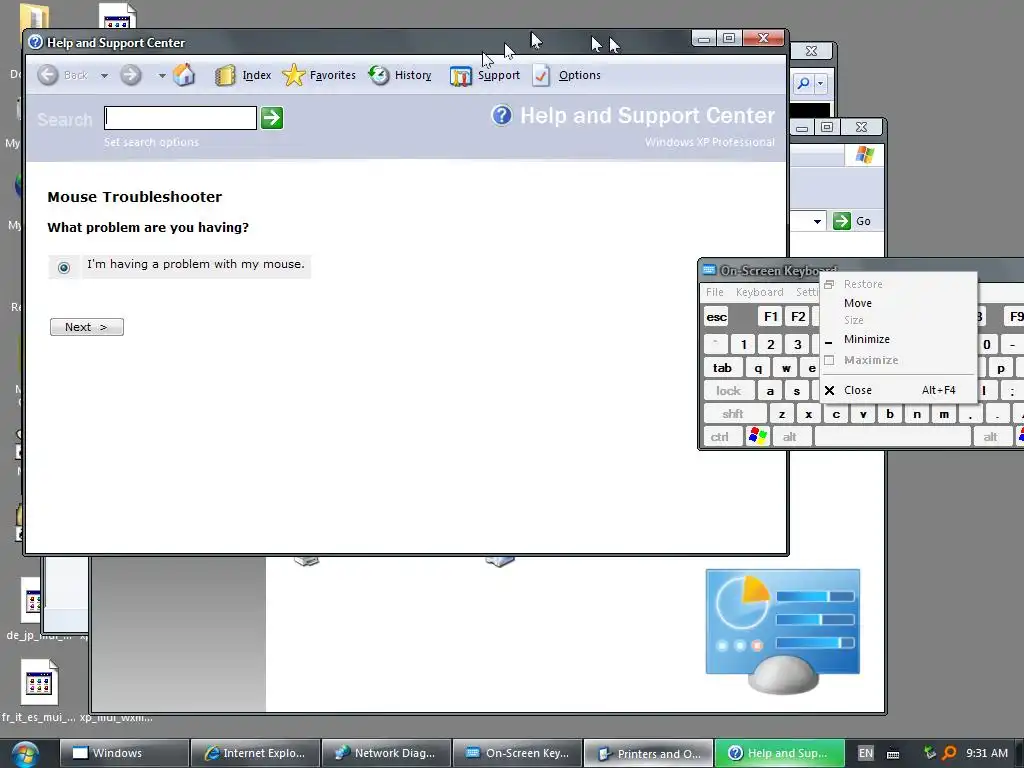Expand the address dropdown beside Go
The width and height of the screenshot is (1024, 768).
coord(817,221)
